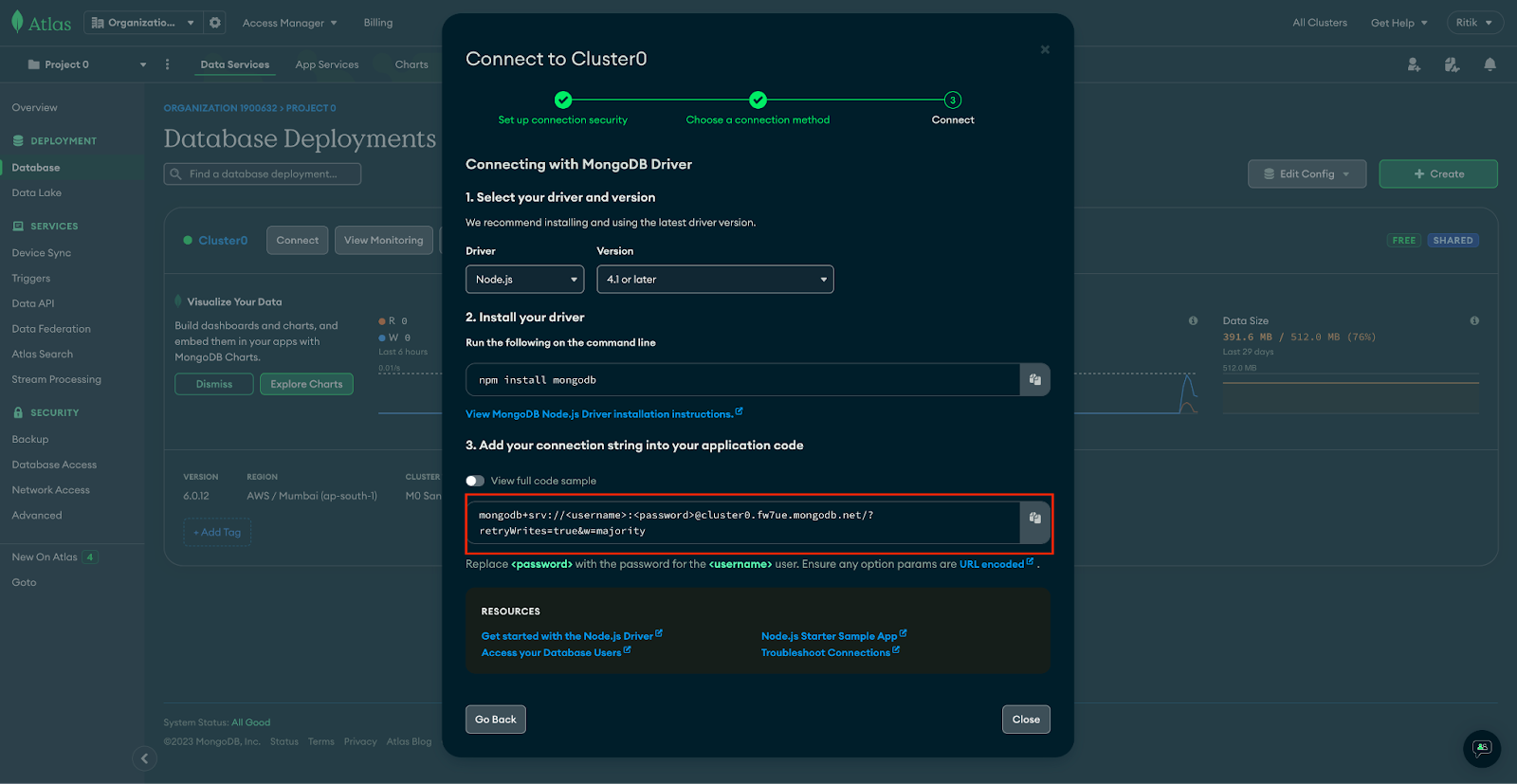Open Node.js Starter Sample App link
This screenshot has height=784, width=1517.
(834, 636)
